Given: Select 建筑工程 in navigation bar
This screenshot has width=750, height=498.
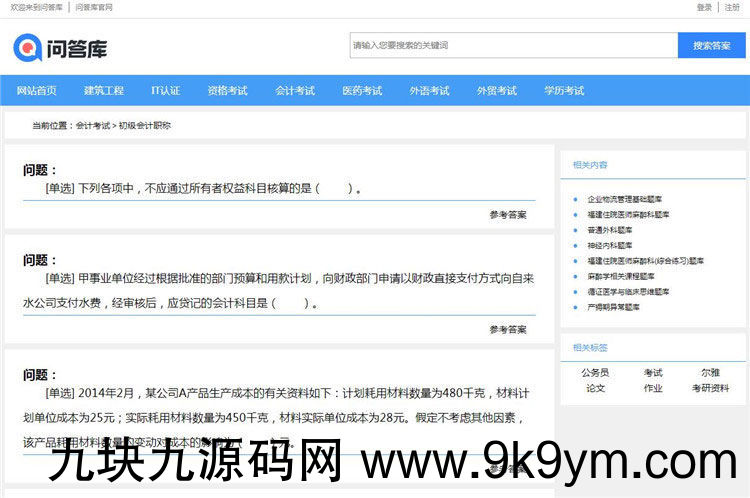Looking at the screenshot, I should (104, 91).
